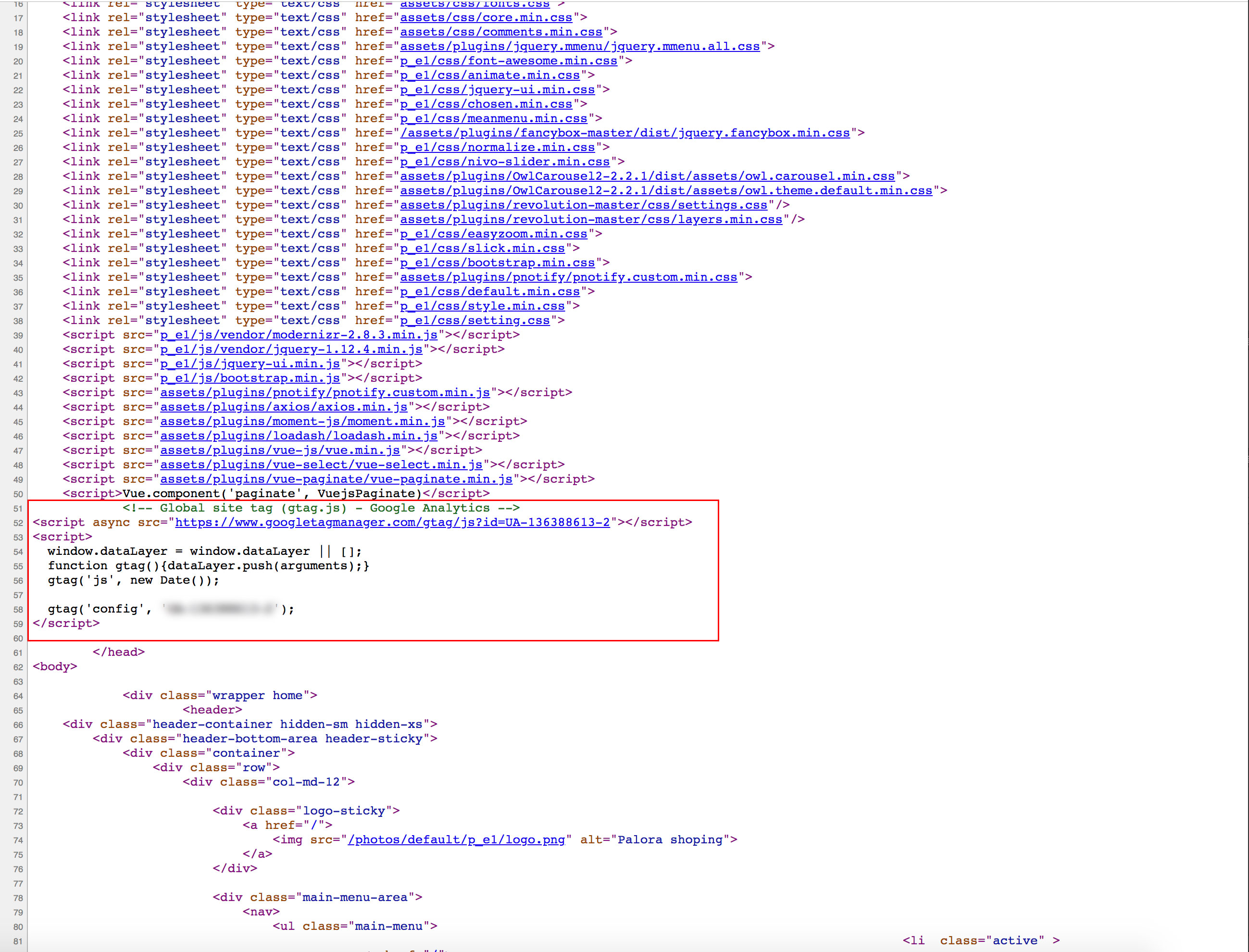1249x952 pixels.
Task: Click the easyzoom.min.css stylesheet link
Action: coord(493,234)
